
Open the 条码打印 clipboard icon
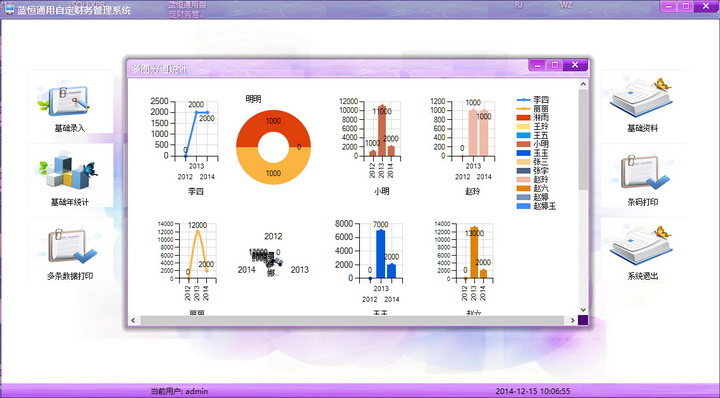pyautogui.click(x=642, y=173)
